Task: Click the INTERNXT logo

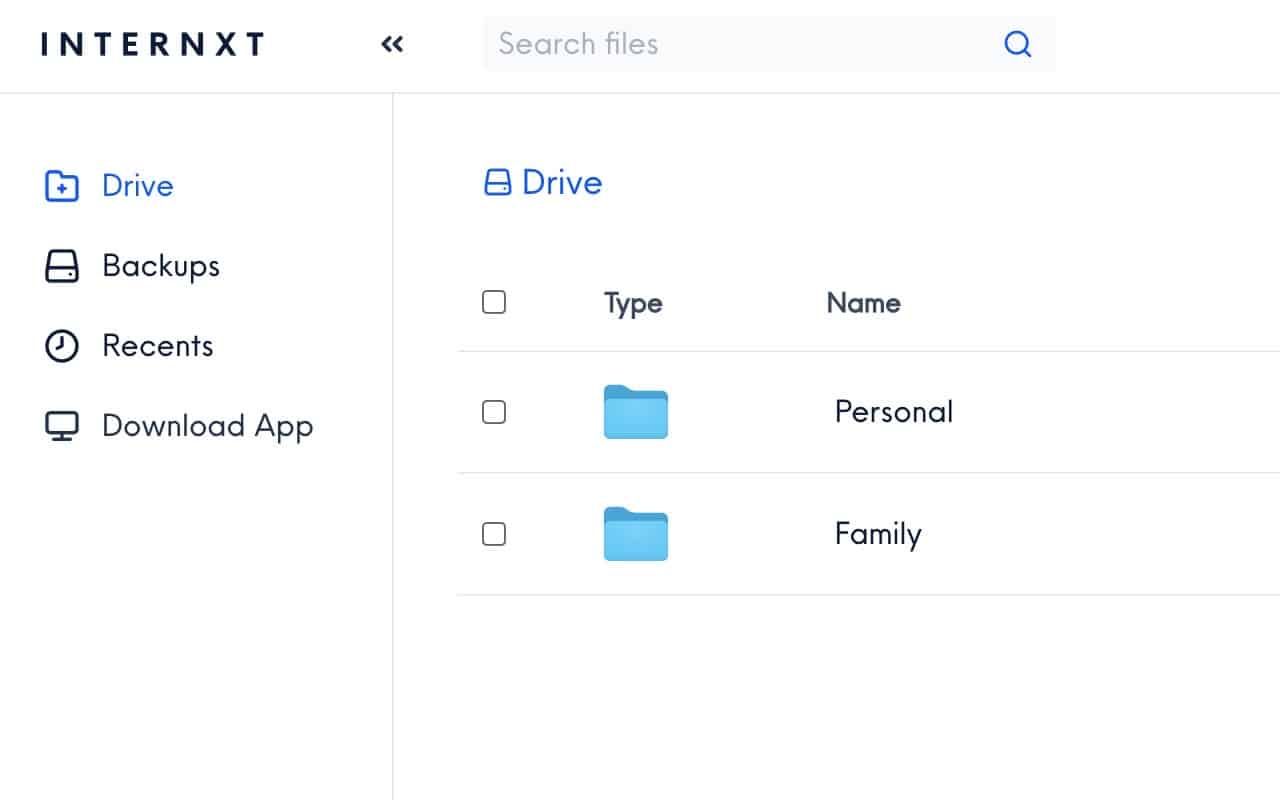Action: tap(152, 43)
